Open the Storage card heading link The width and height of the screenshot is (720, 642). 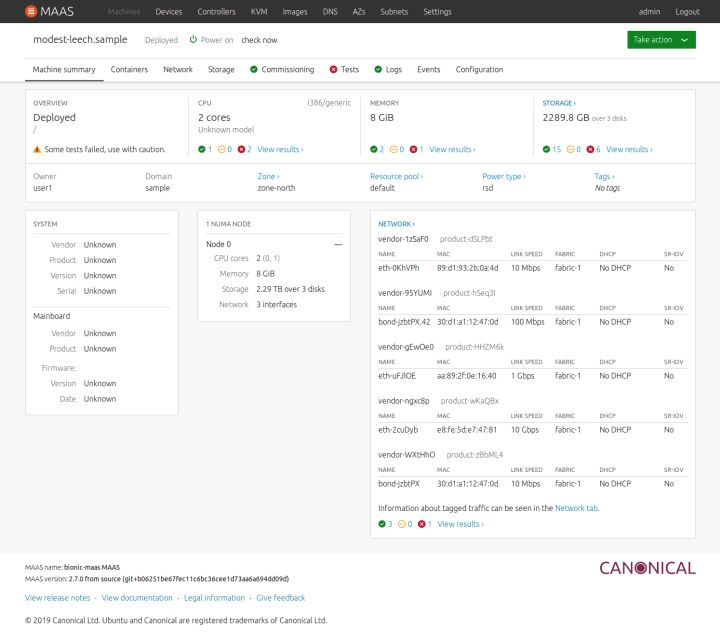coord(559,103)
